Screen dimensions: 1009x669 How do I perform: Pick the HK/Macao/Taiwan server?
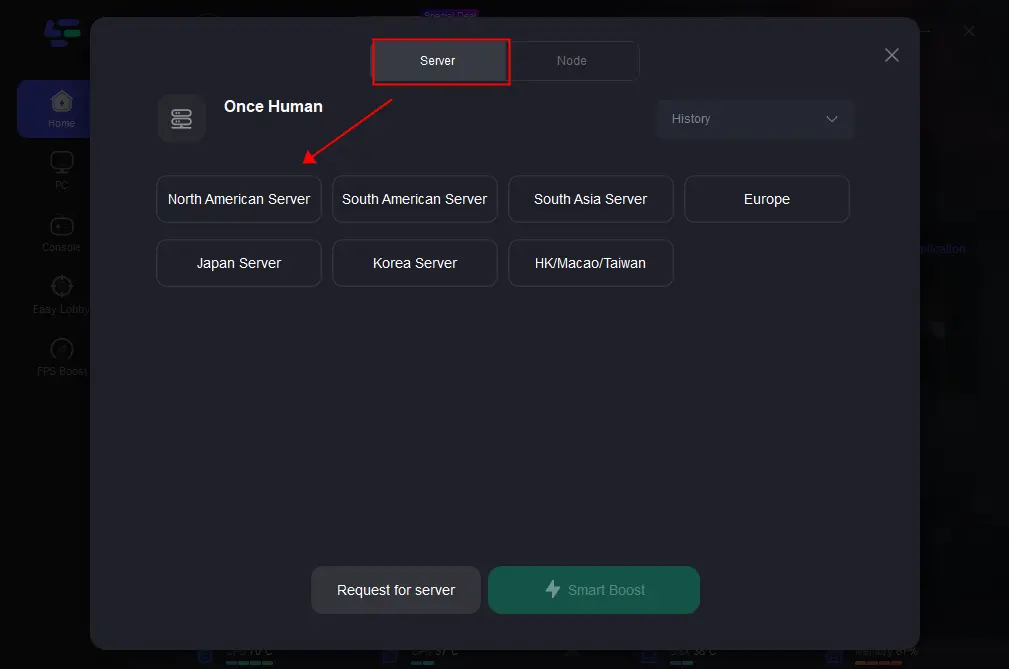590,262
